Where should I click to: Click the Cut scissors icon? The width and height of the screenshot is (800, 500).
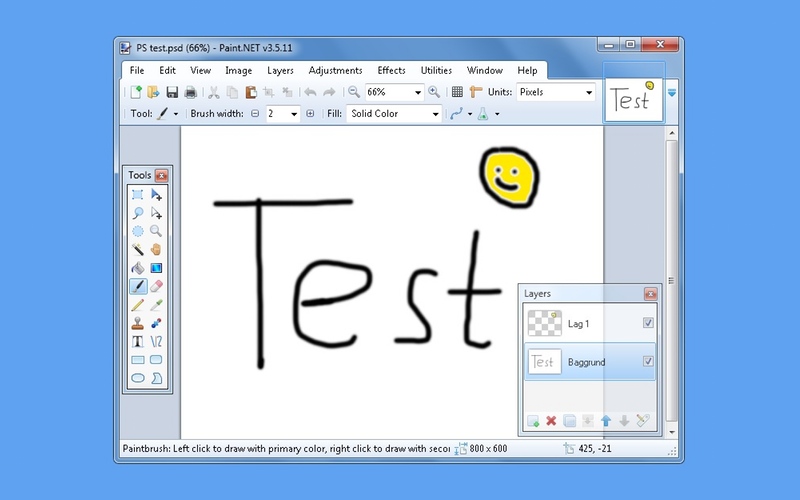[x=214, y=92]
